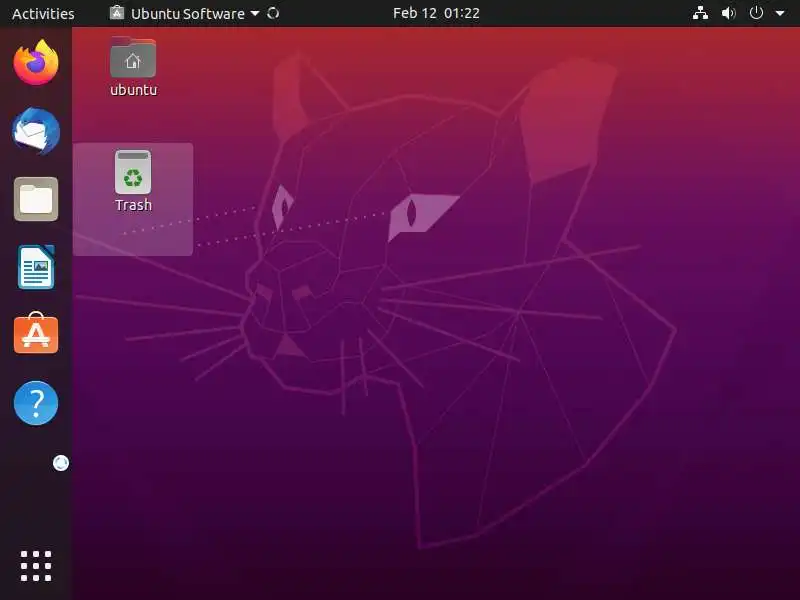The image size is (800, 600).
Task: Open the Help question mark icon
Action: click(36, 403)
